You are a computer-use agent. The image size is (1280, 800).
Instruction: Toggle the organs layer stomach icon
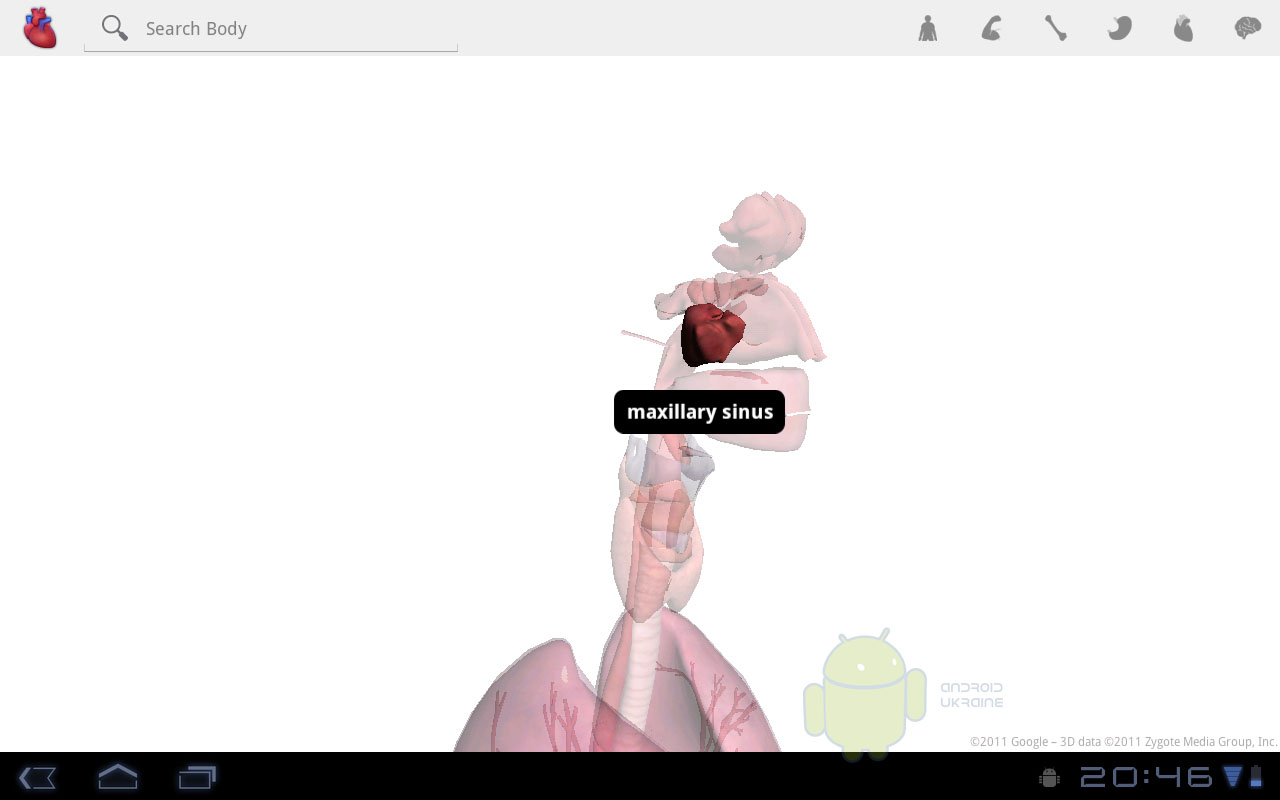[1119, 28]
